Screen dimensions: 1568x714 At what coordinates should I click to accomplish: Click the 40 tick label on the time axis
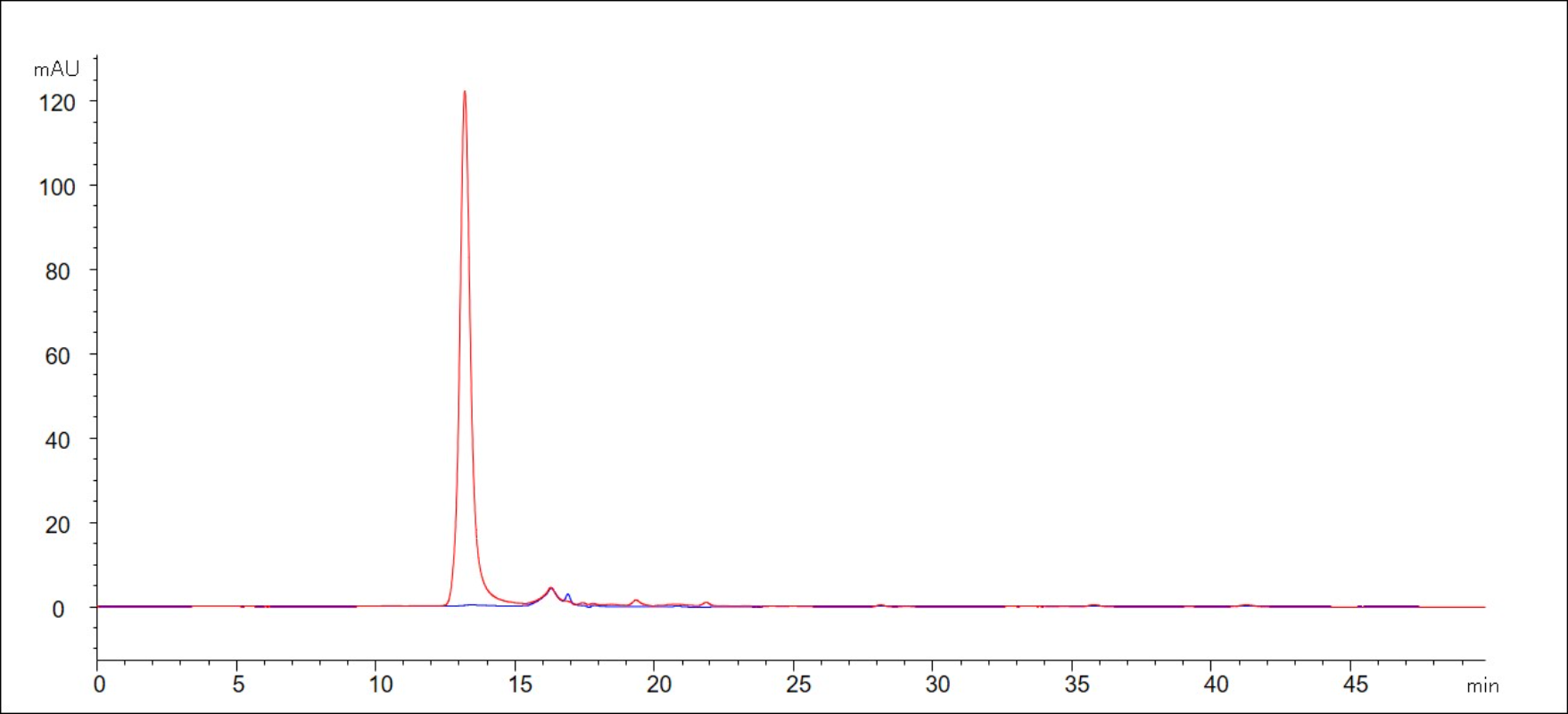pos(1216,685)
